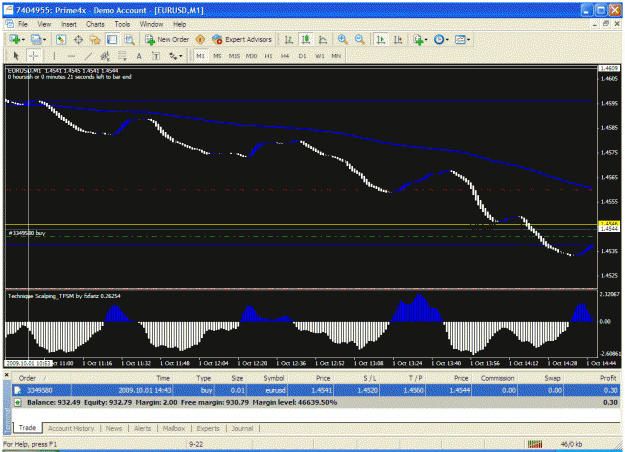Open the Journal tab
This screenshot has height=452, width=625.
(x=242, y=428)
